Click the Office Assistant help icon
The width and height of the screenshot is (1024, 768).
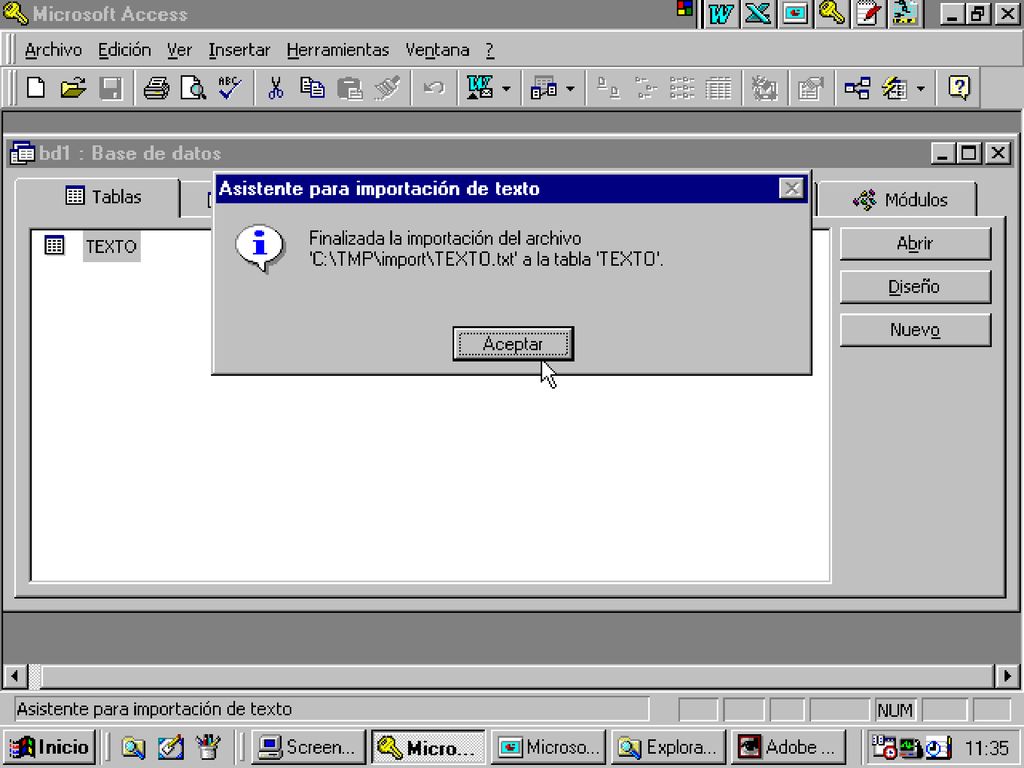[x=959, y=88]
